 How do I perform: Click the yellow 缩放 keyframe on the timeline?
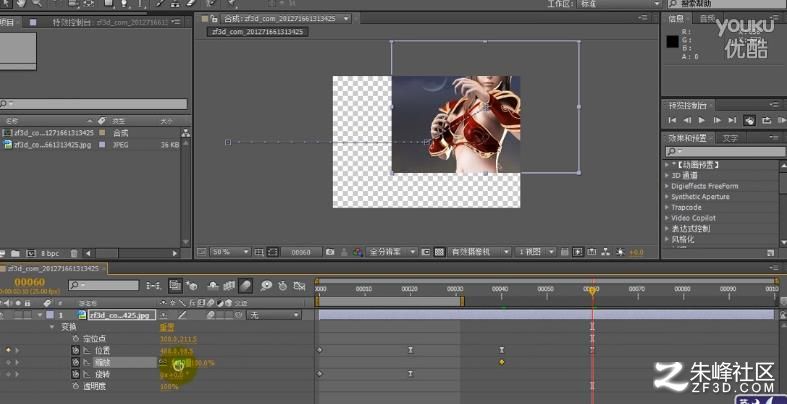501,362
